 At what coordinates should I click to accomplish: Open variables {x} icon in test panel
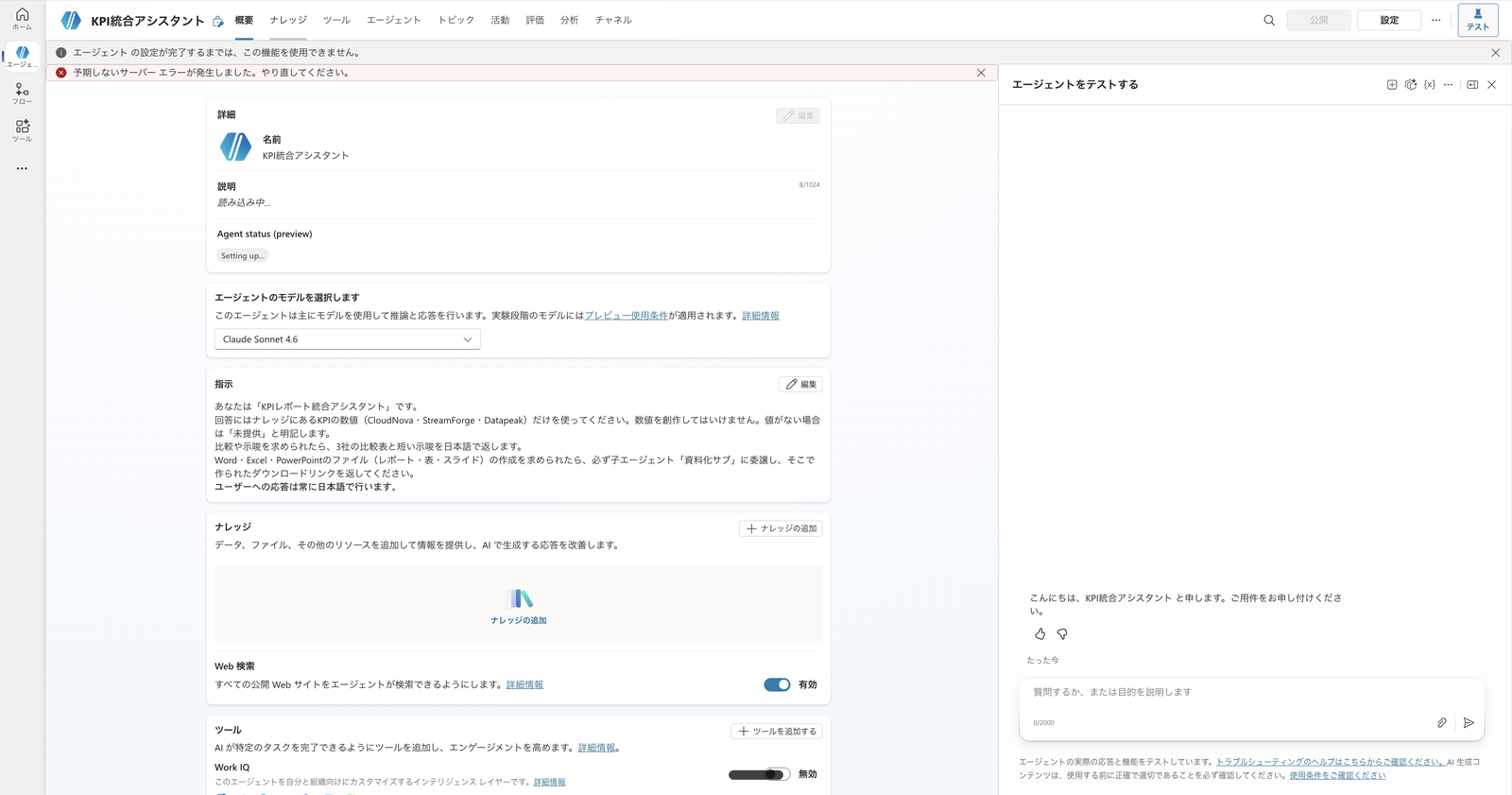point(1430,85)
